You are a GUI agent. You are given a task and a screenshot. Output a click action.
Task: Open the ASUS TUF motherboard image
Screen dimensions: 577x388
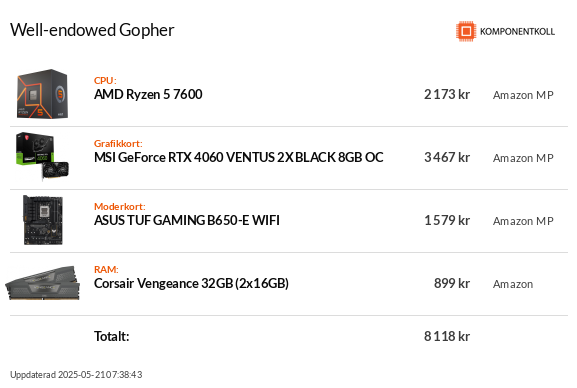click(43, 220)
